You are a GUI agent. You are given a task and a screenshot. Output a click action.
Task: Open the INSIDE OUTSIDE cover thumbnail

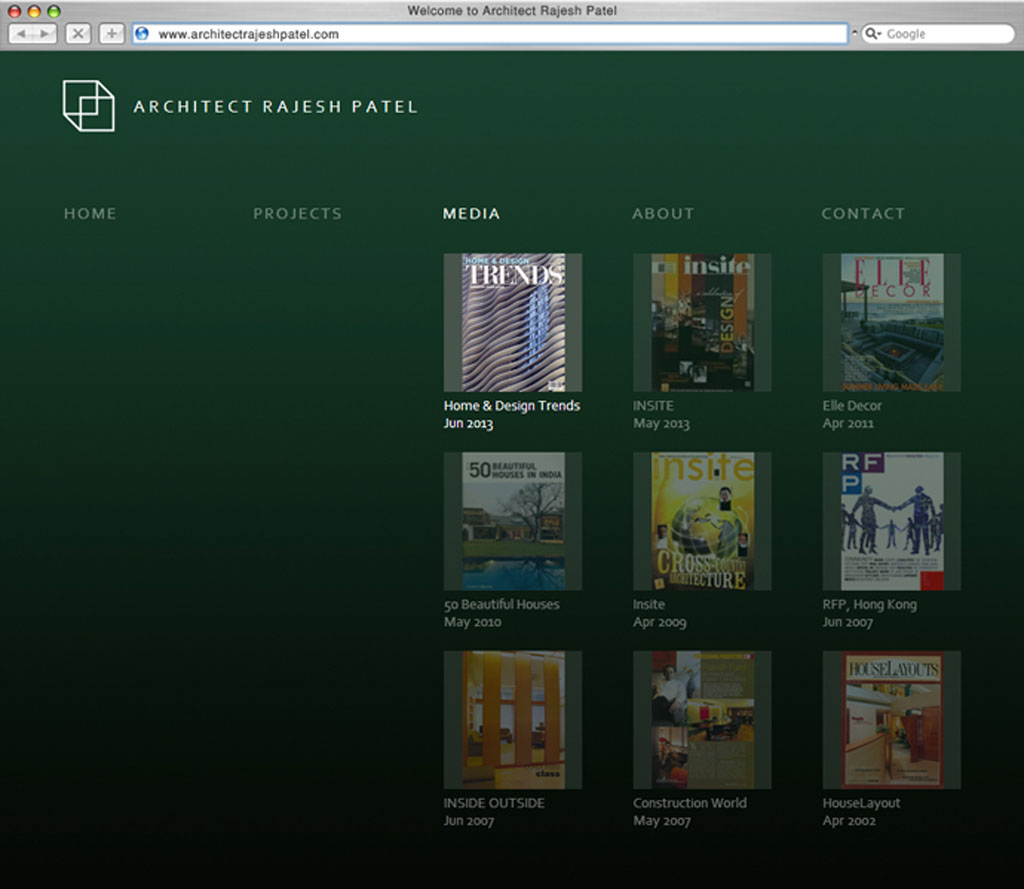pos(513,720)
